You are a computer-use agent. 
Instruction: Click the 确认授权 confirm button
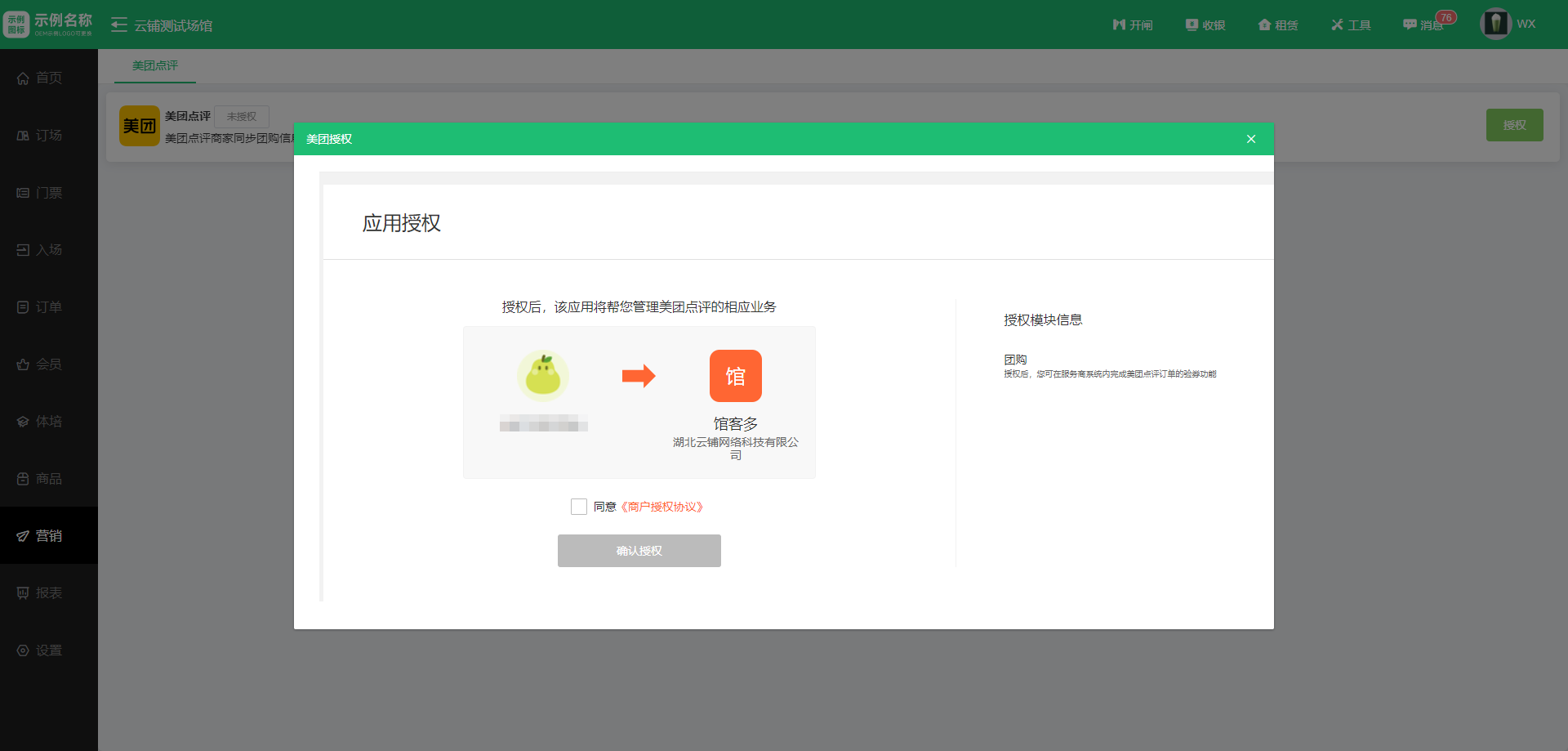pos(639,551)
